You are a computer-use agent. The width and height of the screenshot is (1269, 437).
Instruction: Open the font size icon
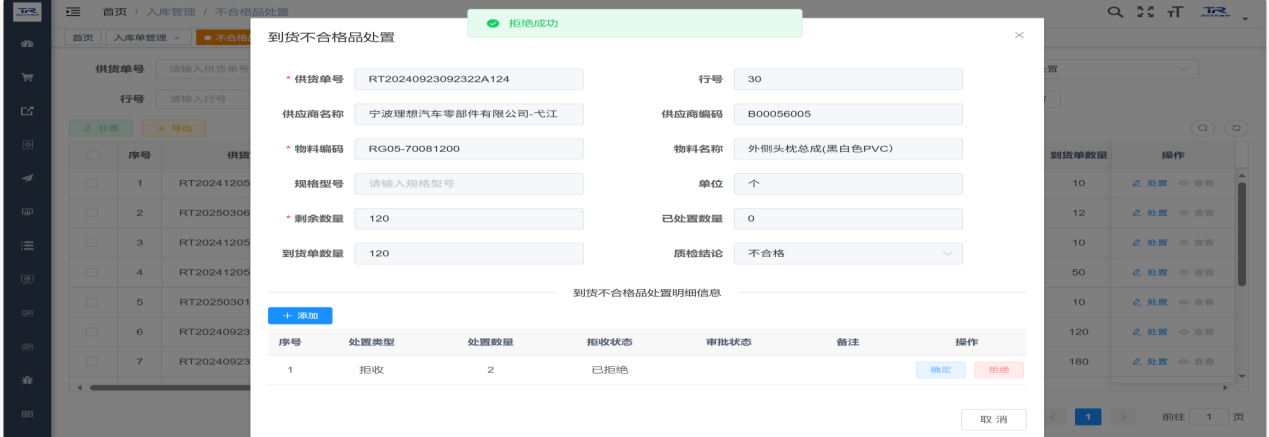click(1174, 11)
